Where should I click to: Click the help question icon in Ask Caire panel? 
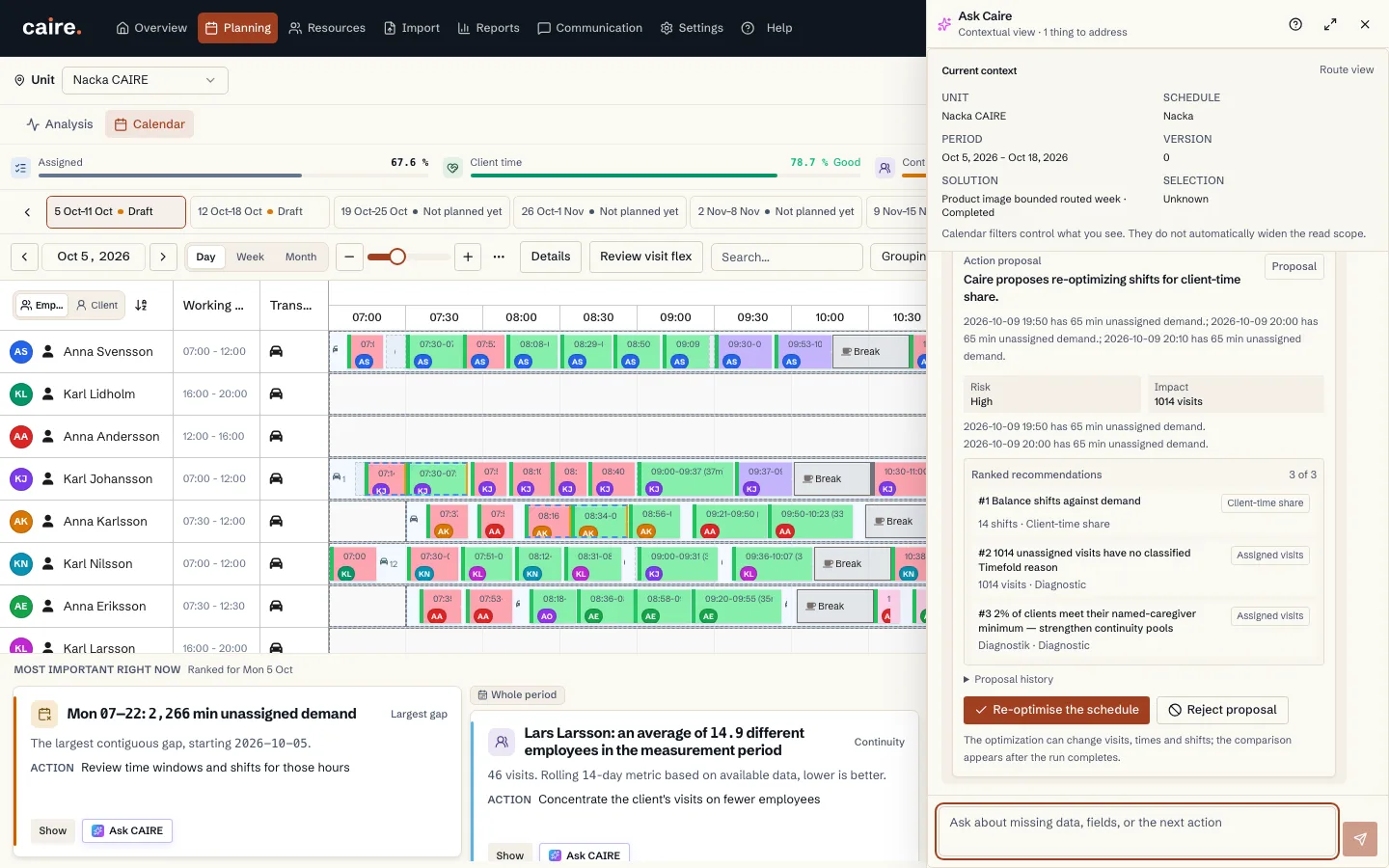pos(1295,24)
